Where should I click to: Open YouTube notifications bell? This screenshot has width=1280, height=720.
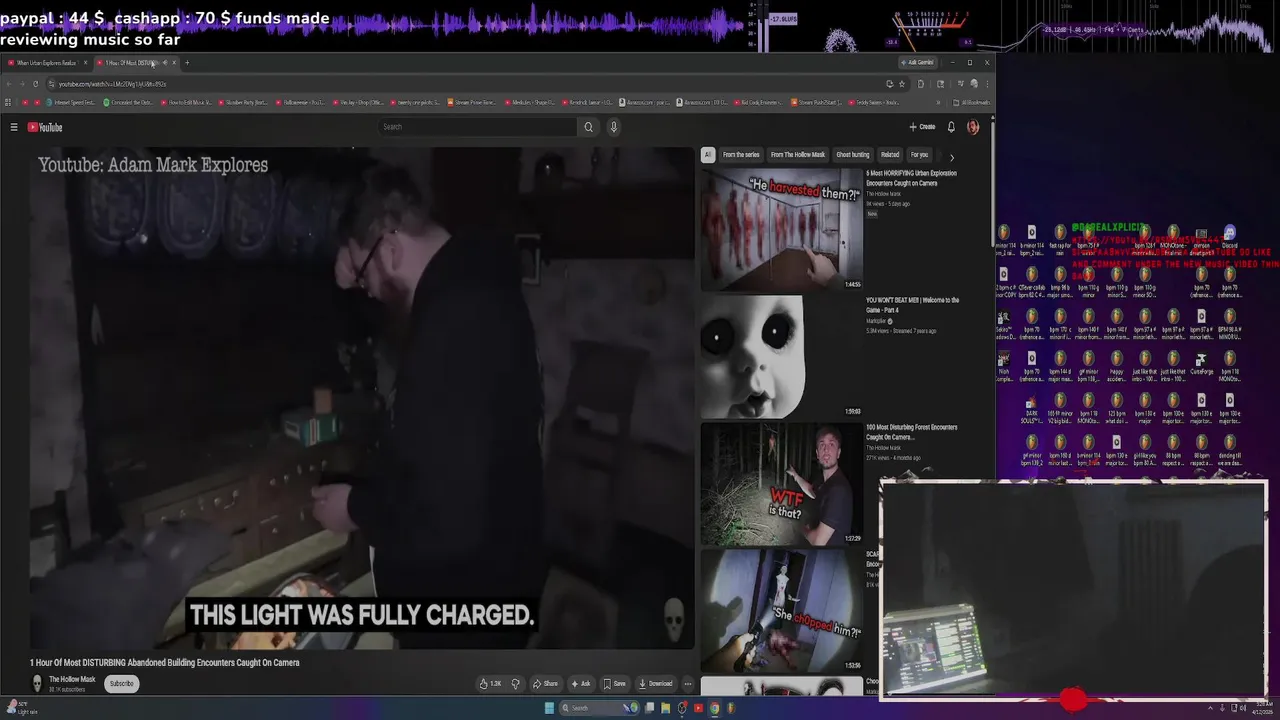tap(951, 127)
